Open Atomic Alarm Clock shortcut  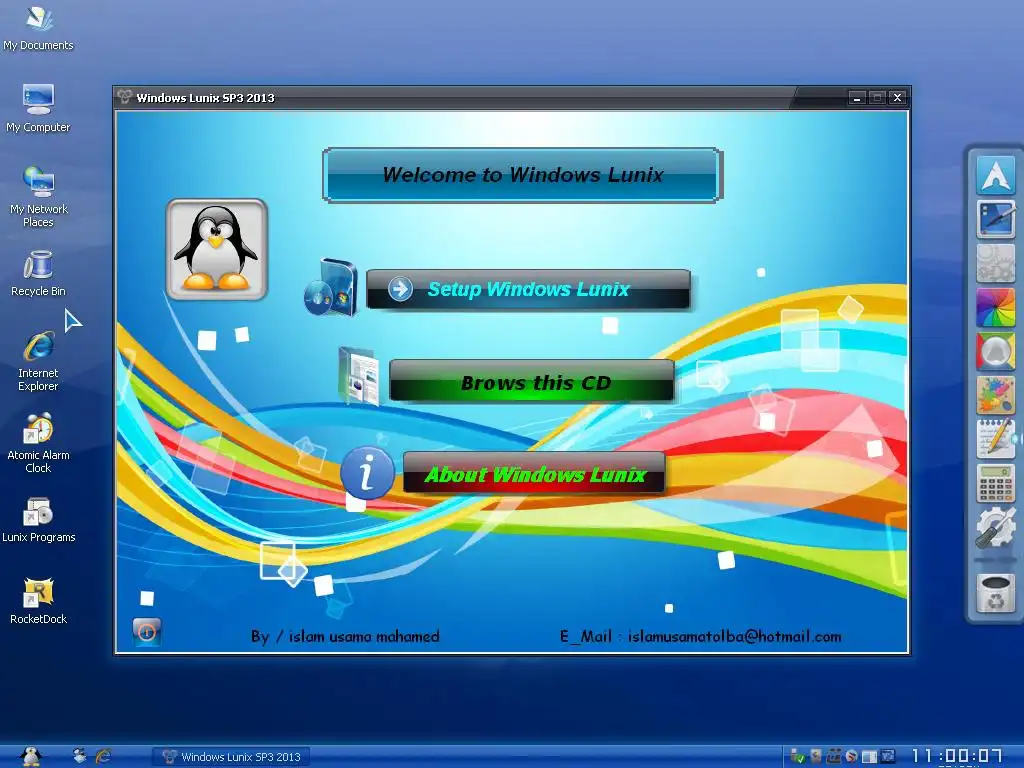39,443
